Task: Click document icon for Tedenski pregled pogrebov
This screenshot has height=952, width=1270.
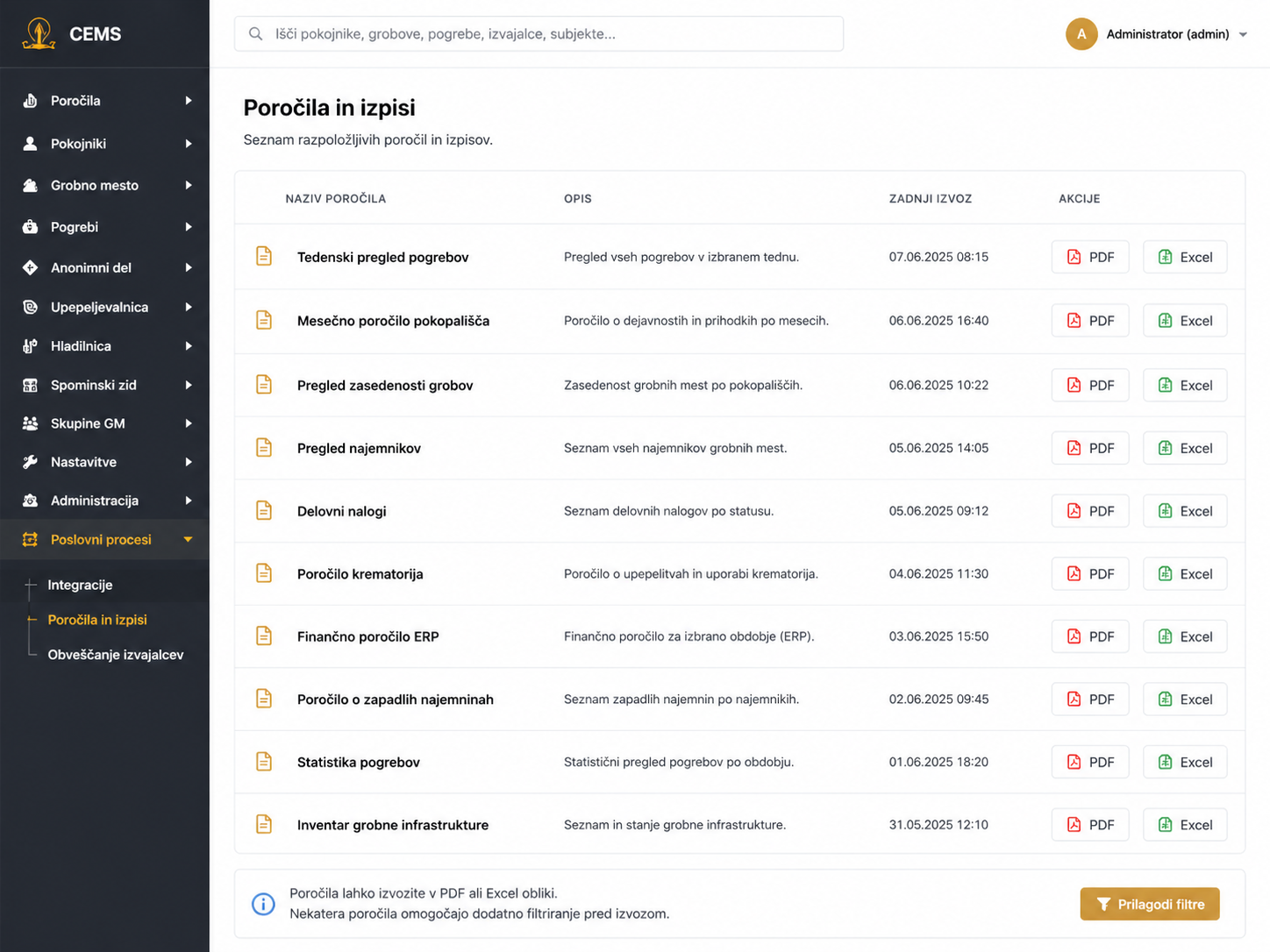Action: coord(263,256)
